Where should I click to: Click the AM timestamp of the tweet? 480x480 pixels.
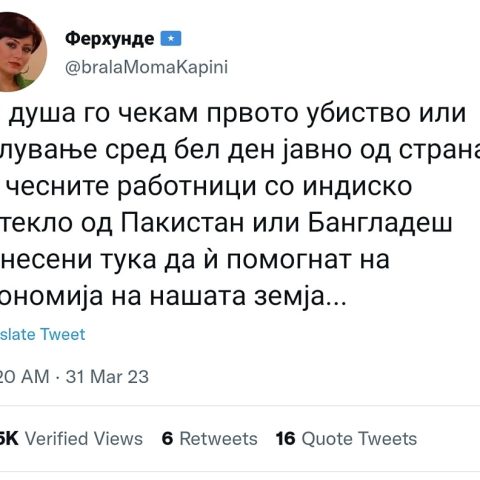[24, 377]
